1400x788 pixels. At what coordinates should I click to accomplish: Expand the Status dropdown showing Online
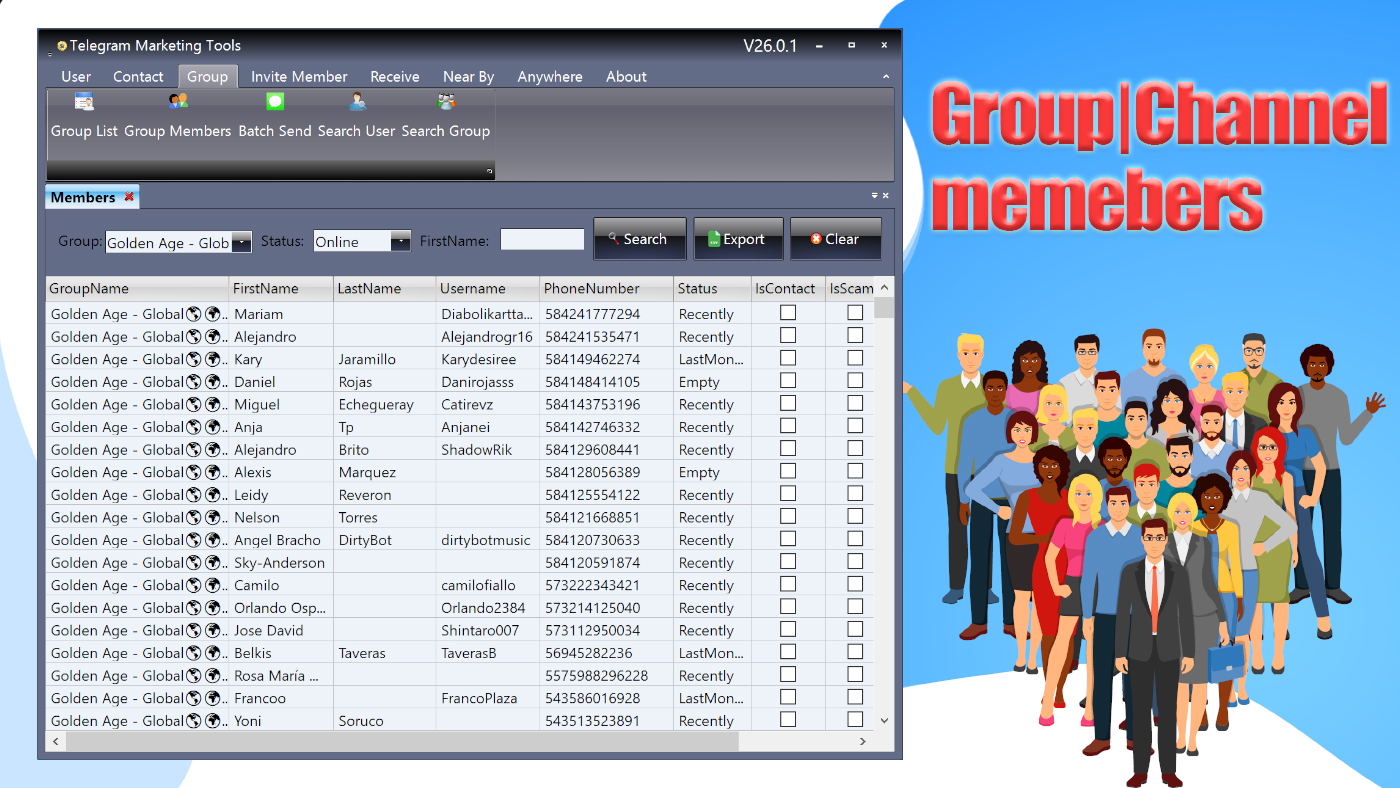pyautogui.click(x=401, y=240)
